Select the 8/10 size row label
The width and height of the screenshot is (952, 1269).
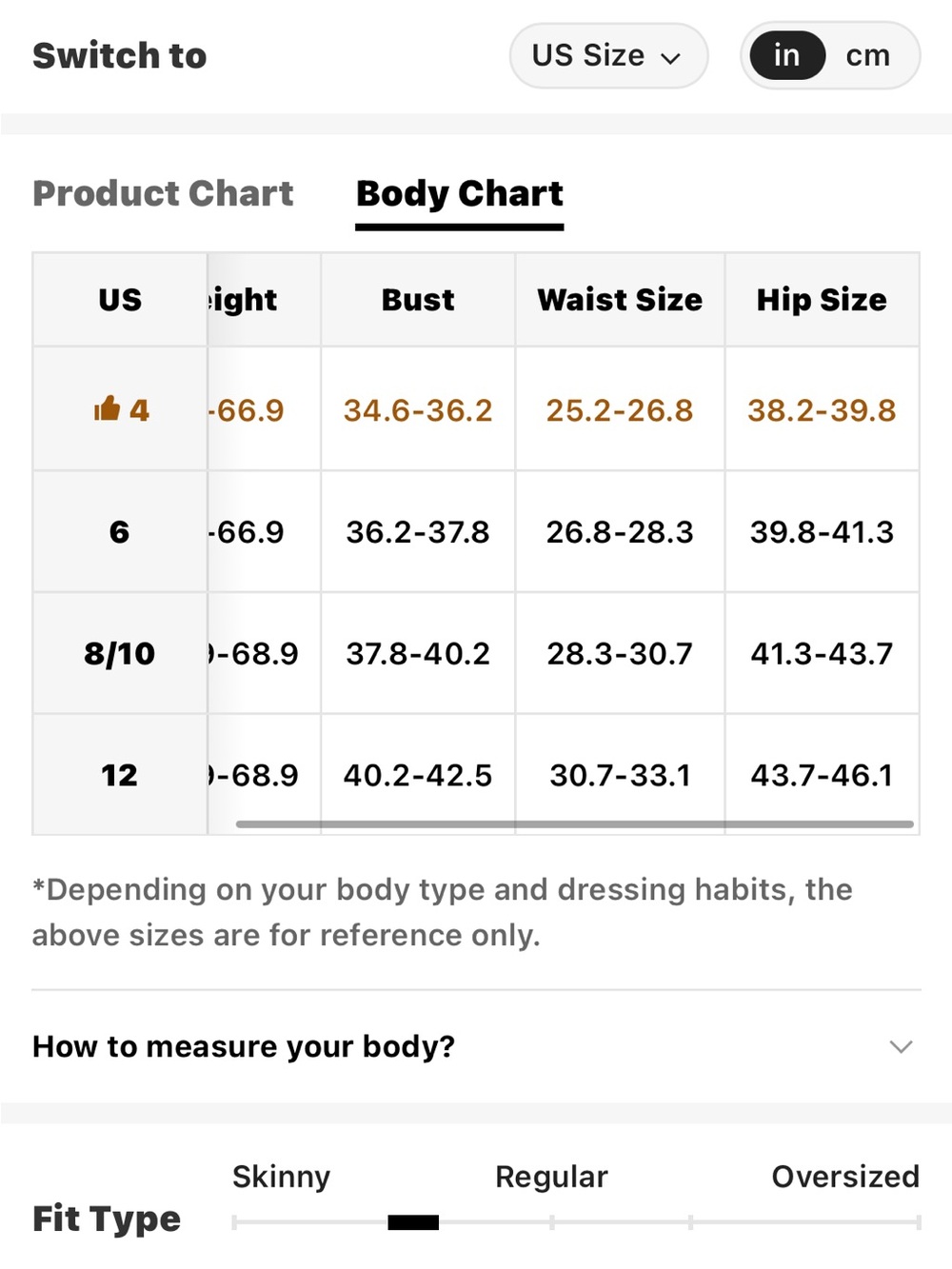point(120,653)
